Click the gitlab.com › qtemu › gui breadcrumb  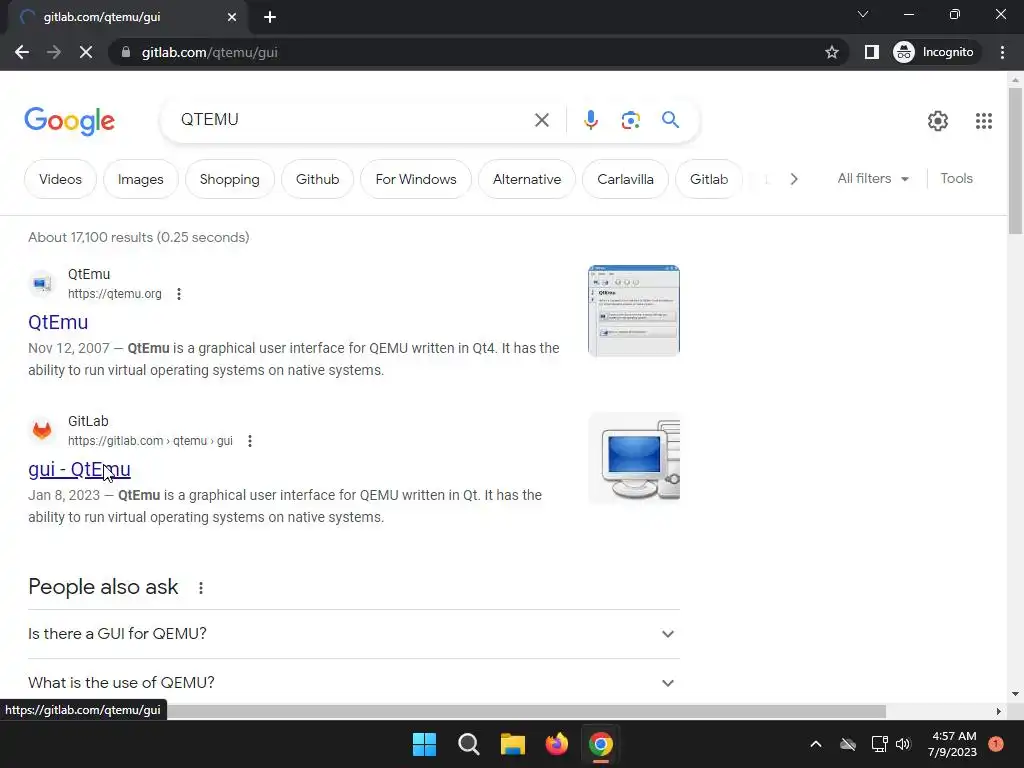pos(150,441)
